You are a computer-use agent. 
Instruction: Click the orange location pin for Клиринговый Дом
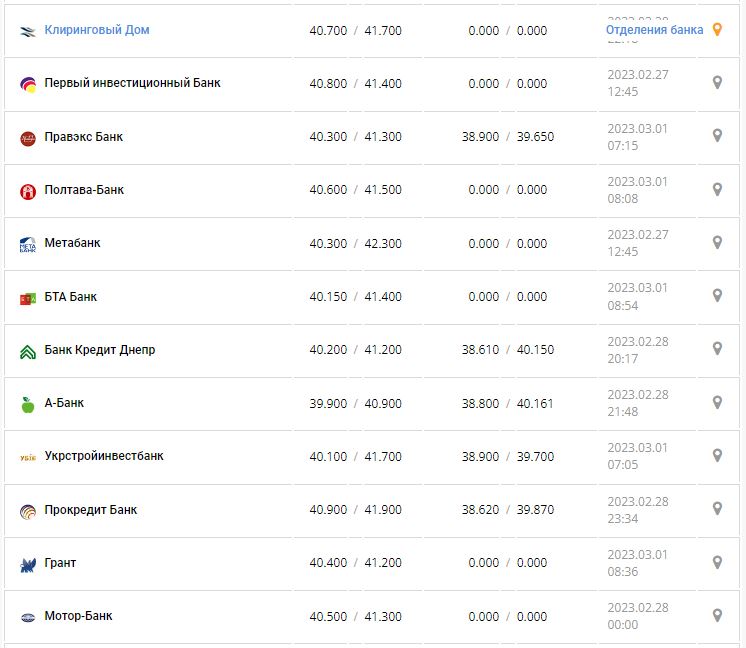pyautogui.click(x=717, y=30)
